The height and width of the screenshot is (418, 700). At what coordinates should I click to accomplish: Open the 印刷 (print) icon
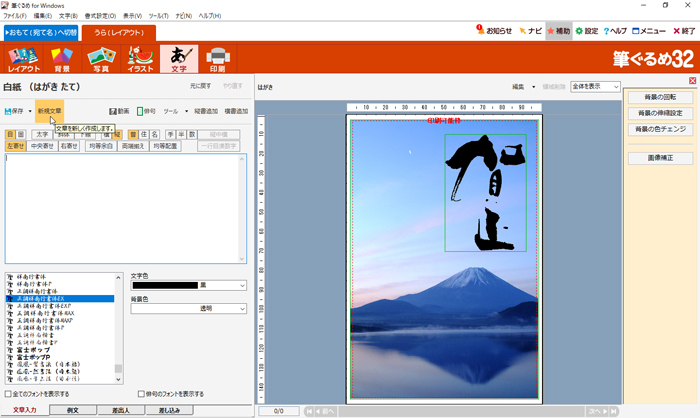point(217,60)
